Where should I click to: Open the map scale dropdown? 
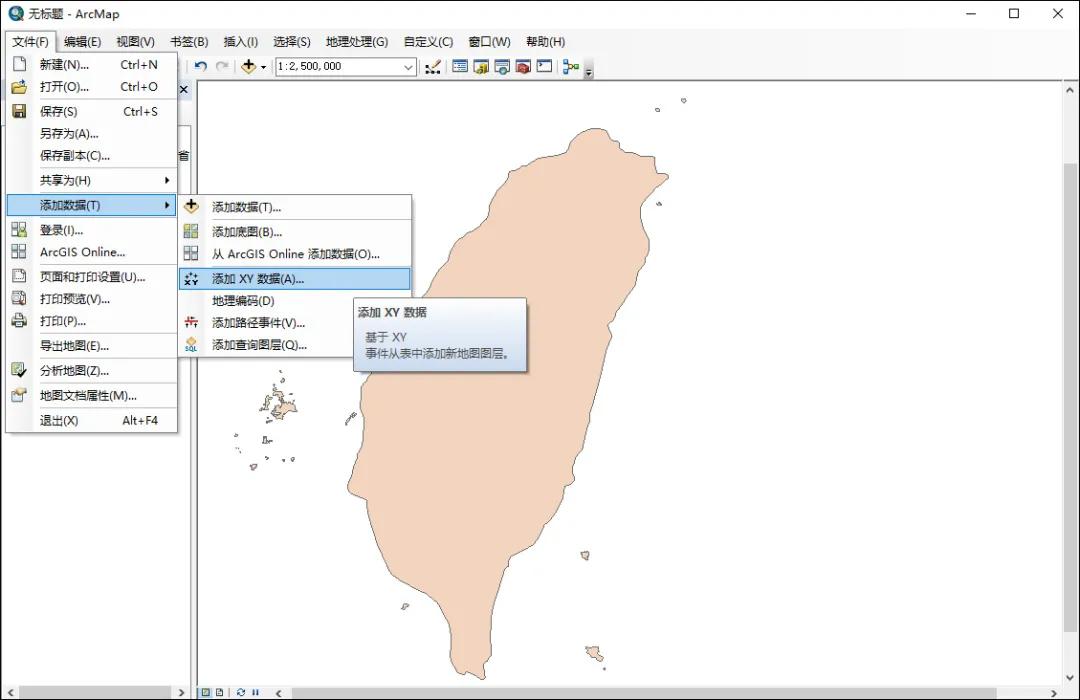click(x=408, y=67)
